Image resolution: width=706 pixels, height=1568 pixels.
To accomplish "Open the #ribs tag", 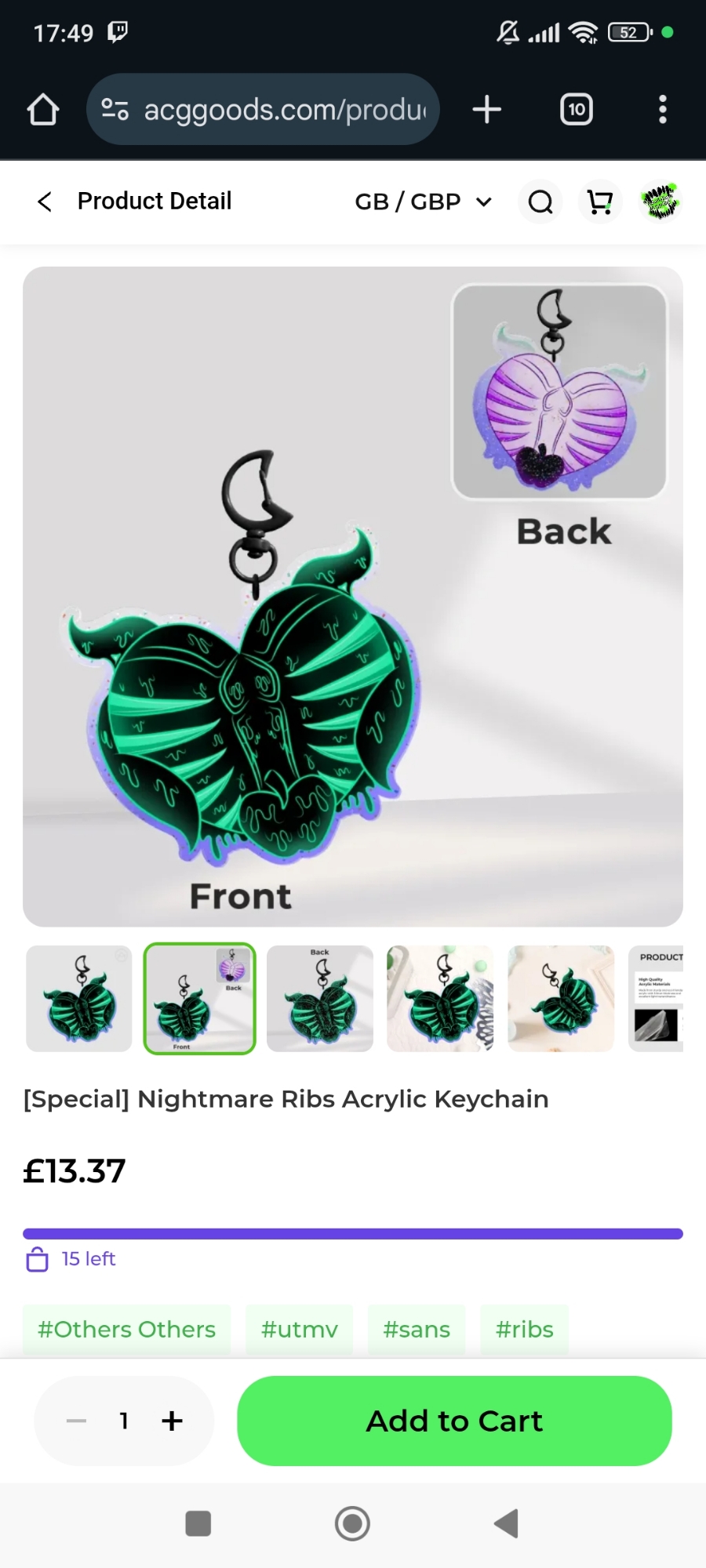I will (525, 1330).
